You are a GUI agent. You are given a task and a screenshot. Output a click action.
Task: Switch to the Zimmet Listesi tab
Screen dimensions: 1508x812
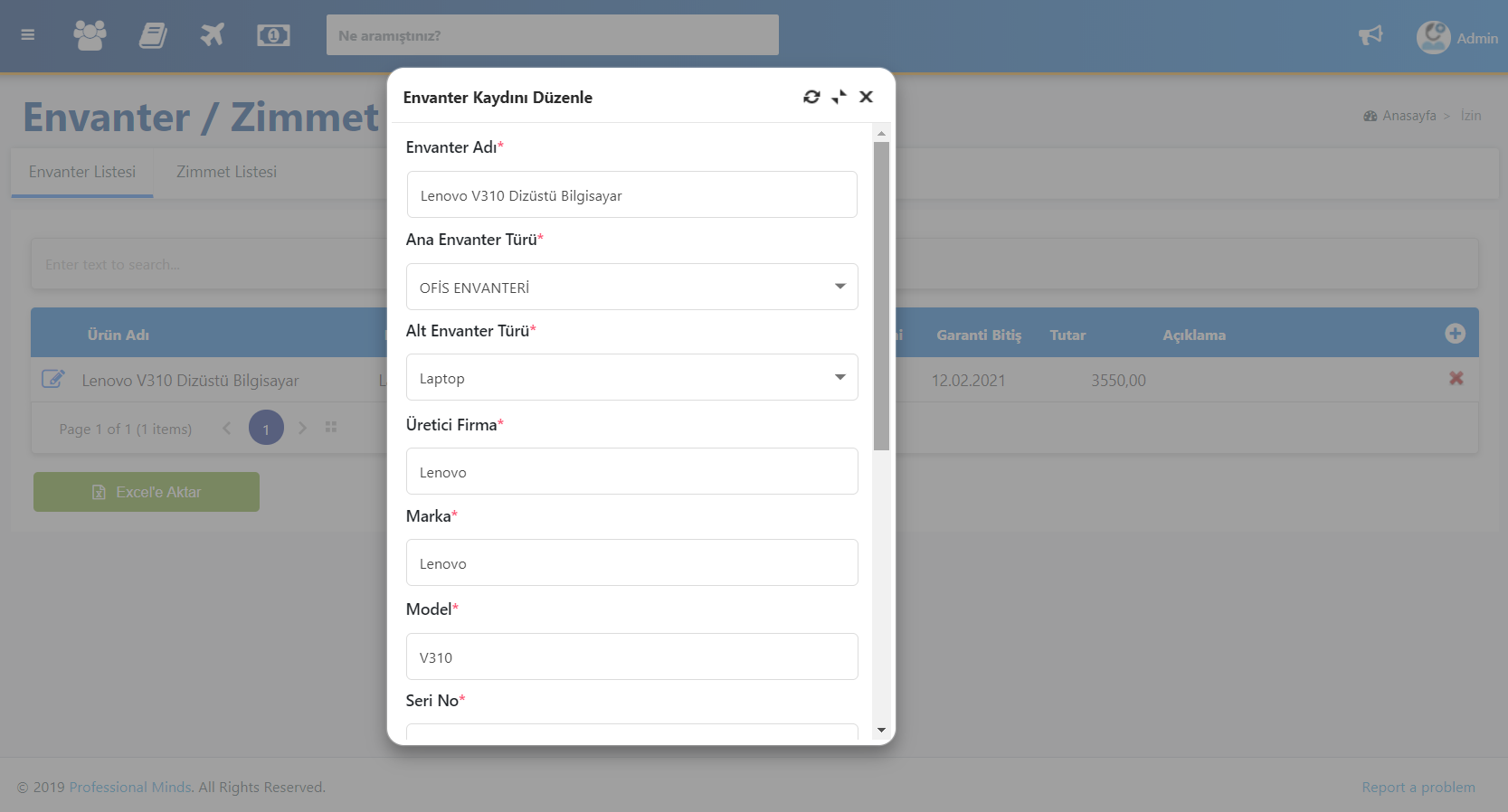click(226, 172)
